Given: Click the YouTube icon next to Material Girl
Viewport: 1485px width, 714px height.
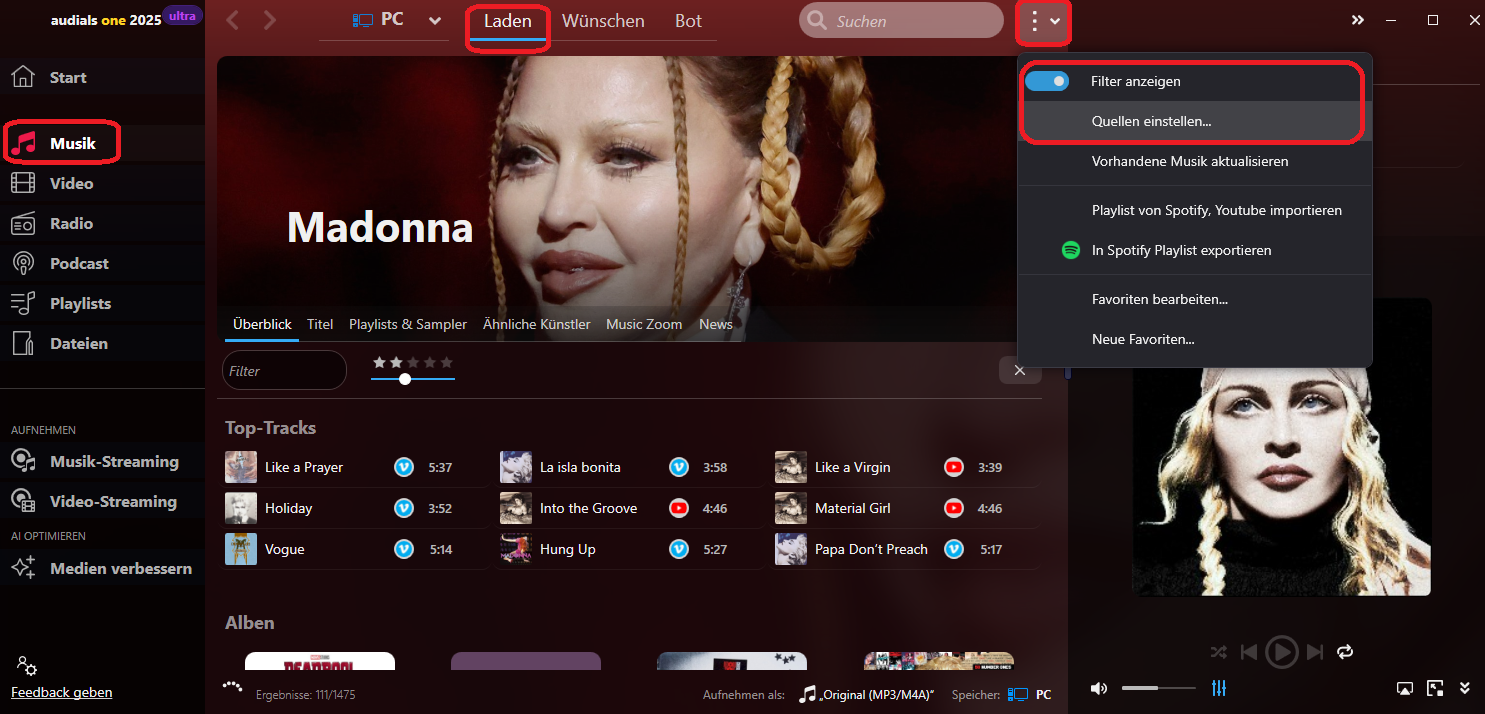Looking at the screenshot, I should pos(954,508).
